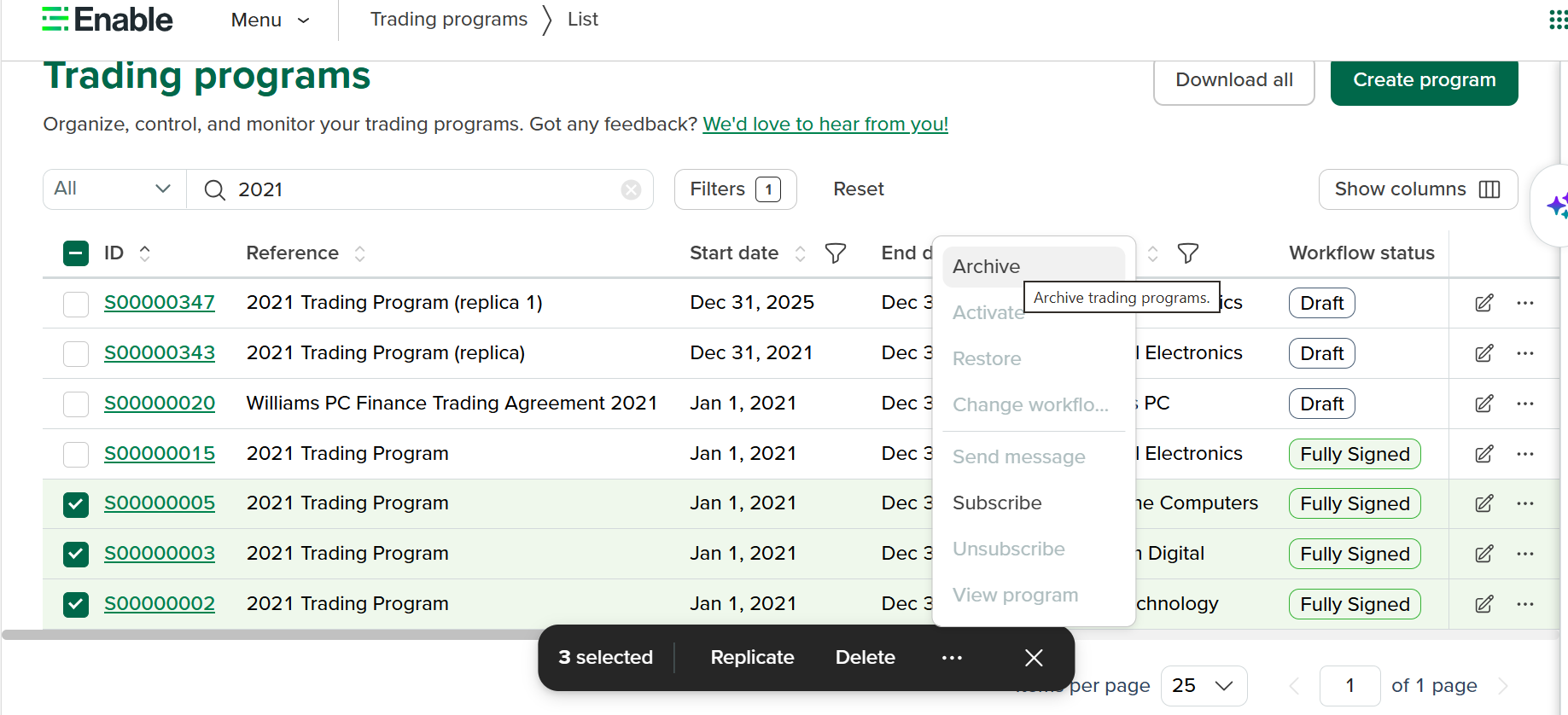Open the AI assistant sparkle icon

(1557, 206)
